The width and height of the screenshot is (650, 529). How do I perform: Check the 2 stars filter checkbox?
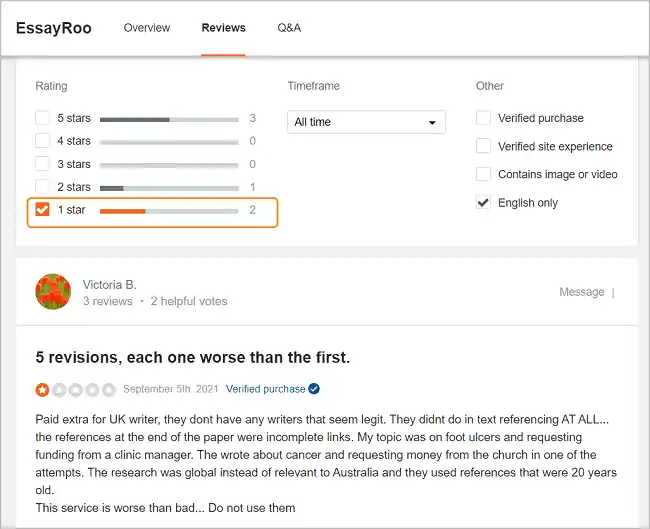point(42,187)
